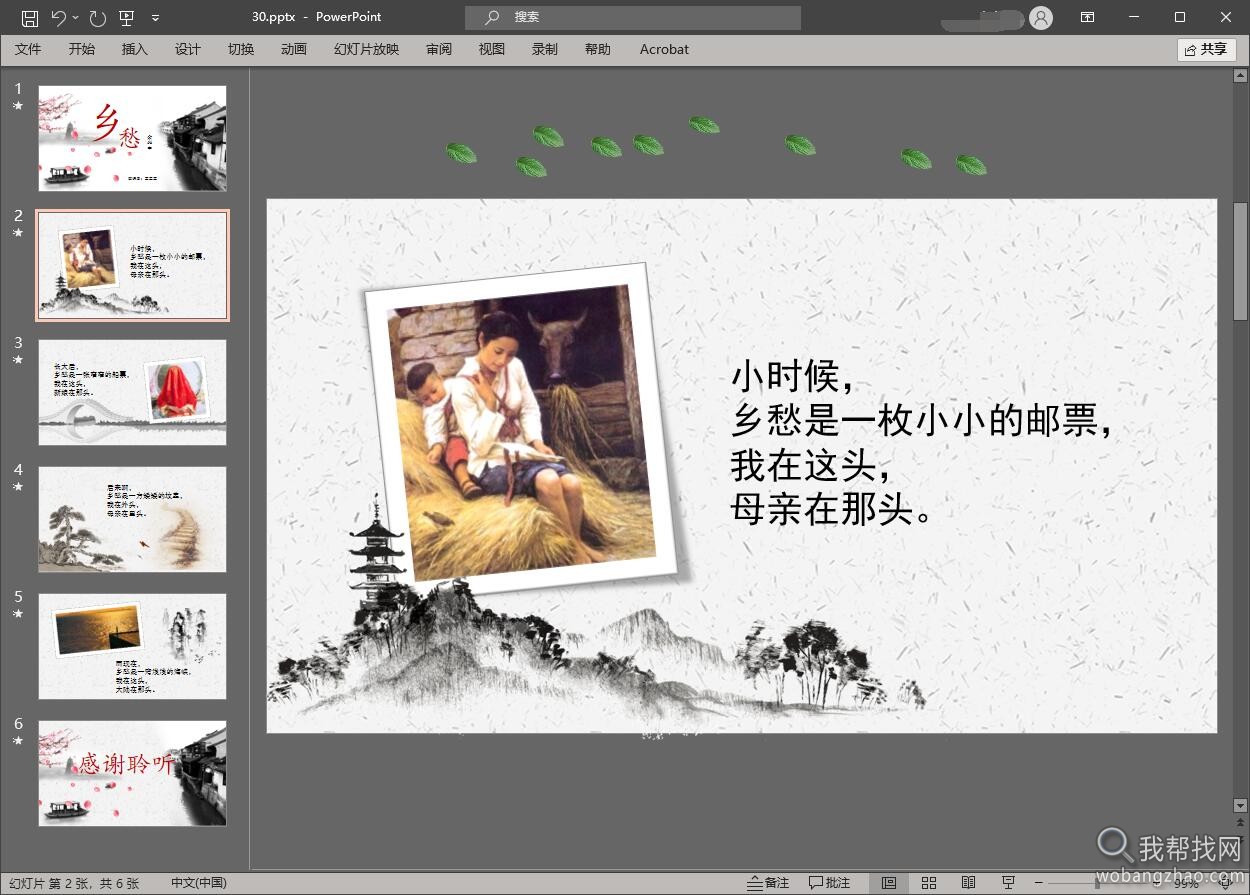Click text line 乡愁是一枚小小的邮票
1250x895 pixels.
[922, 421]
